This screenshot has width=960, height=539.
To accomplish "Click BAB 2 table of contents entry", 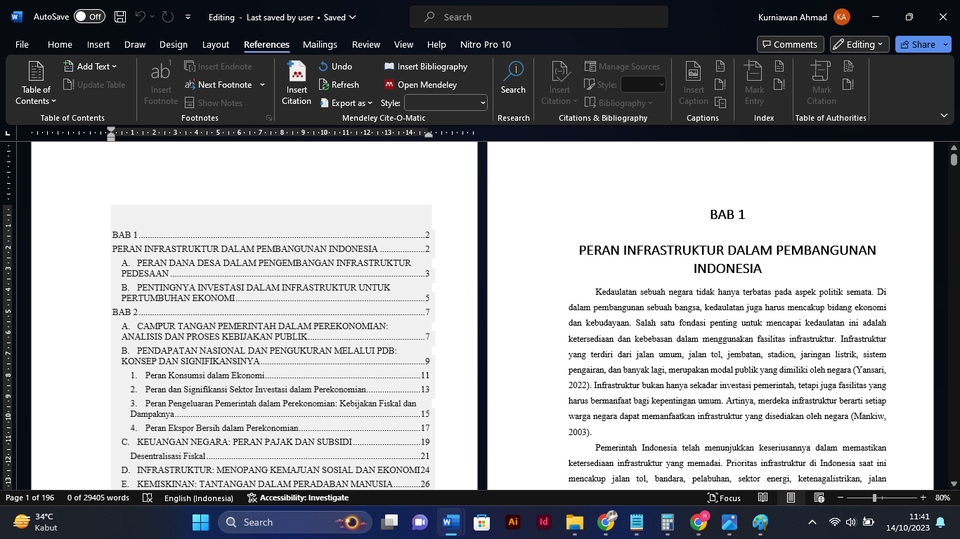I will (271, 312).
